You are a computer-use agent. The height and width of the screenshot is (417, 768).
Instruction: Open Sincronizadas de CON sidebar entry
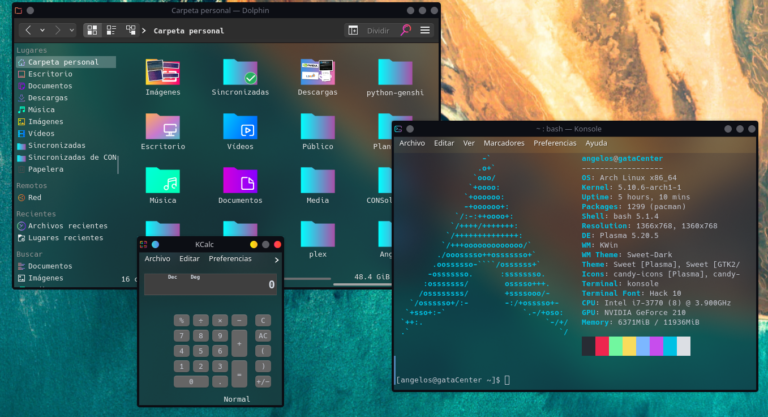pyautogui.click(x=66, y=157)
